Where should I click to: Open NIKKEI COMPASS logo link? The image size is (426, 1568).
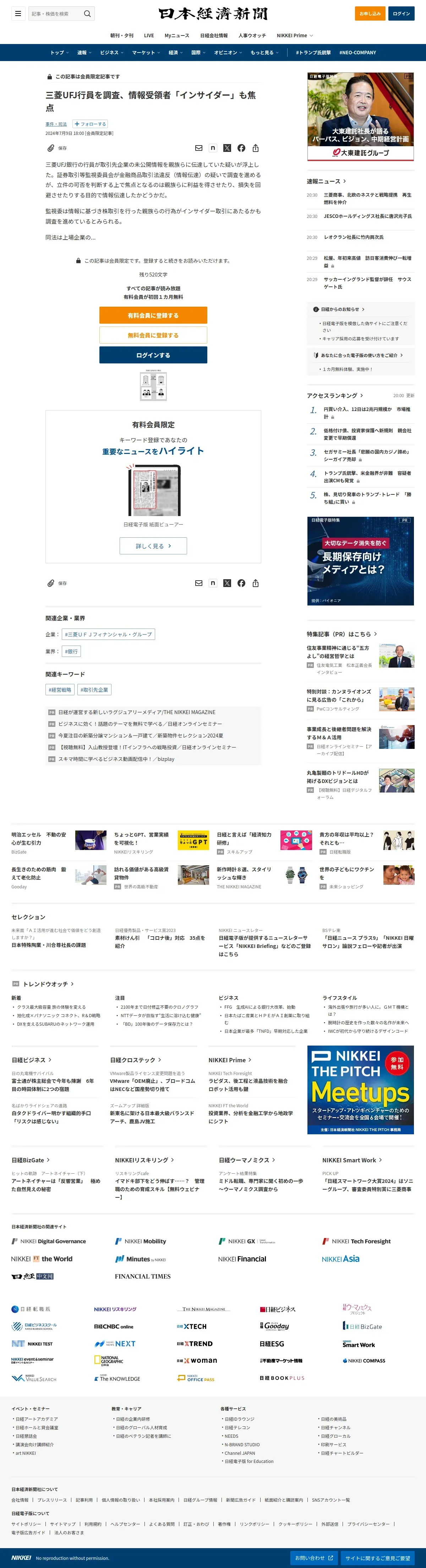coord(364,1360)
